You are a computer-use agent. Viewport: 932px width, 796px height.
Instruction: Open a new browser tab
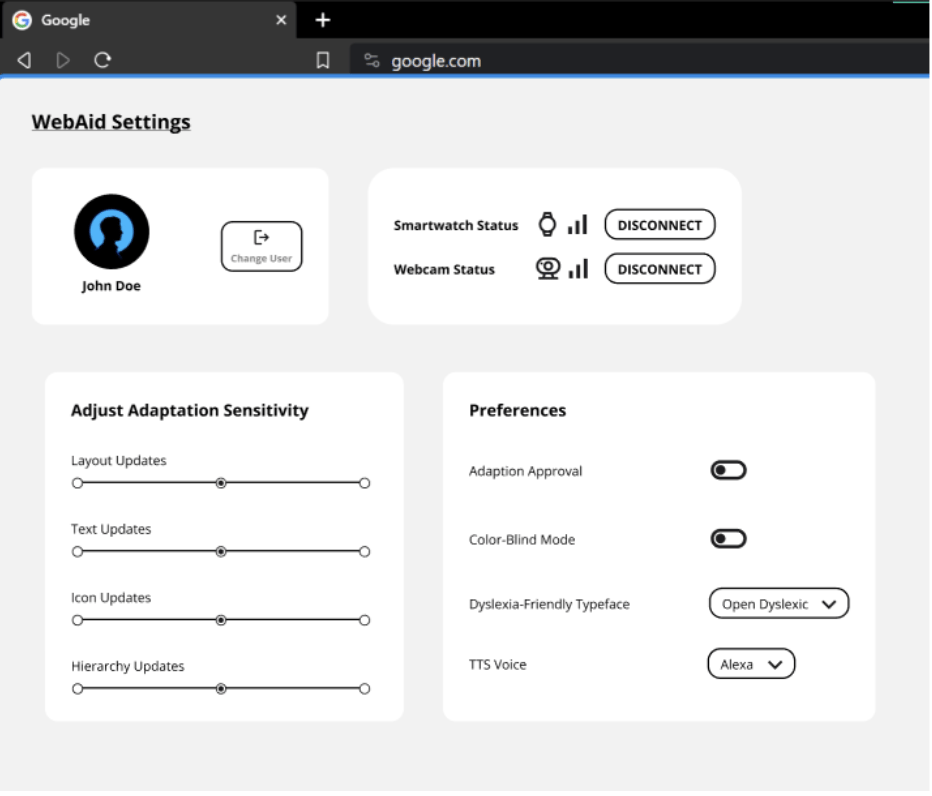(322, 20)
